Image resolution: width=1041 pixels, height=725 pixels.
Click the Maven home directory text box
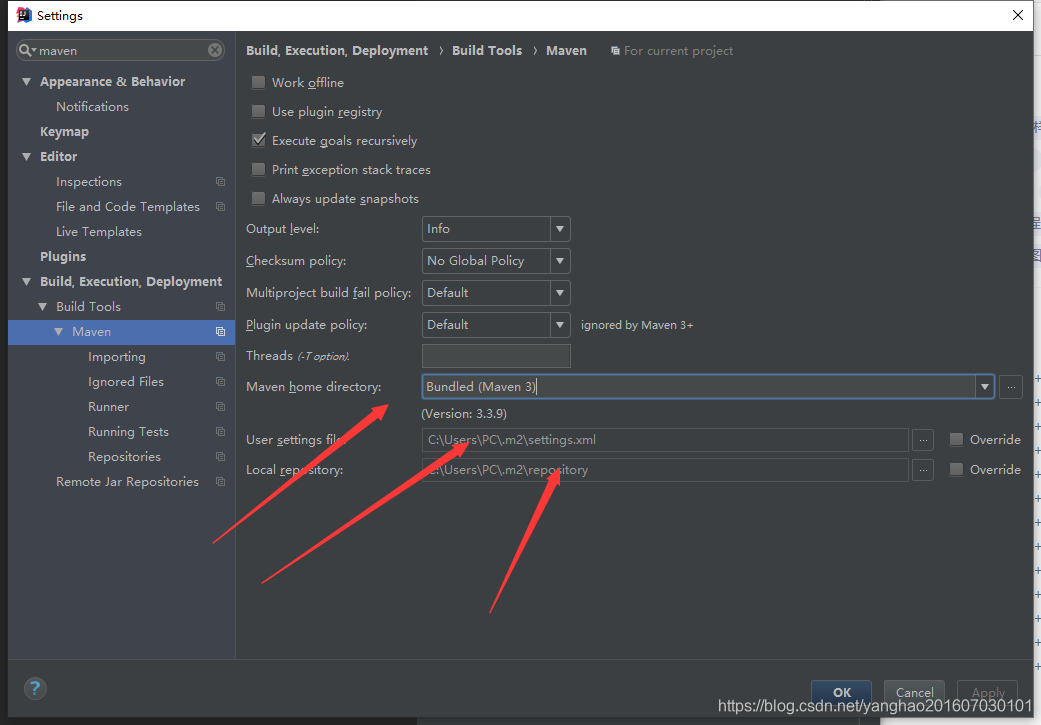[x=698, y=386]
